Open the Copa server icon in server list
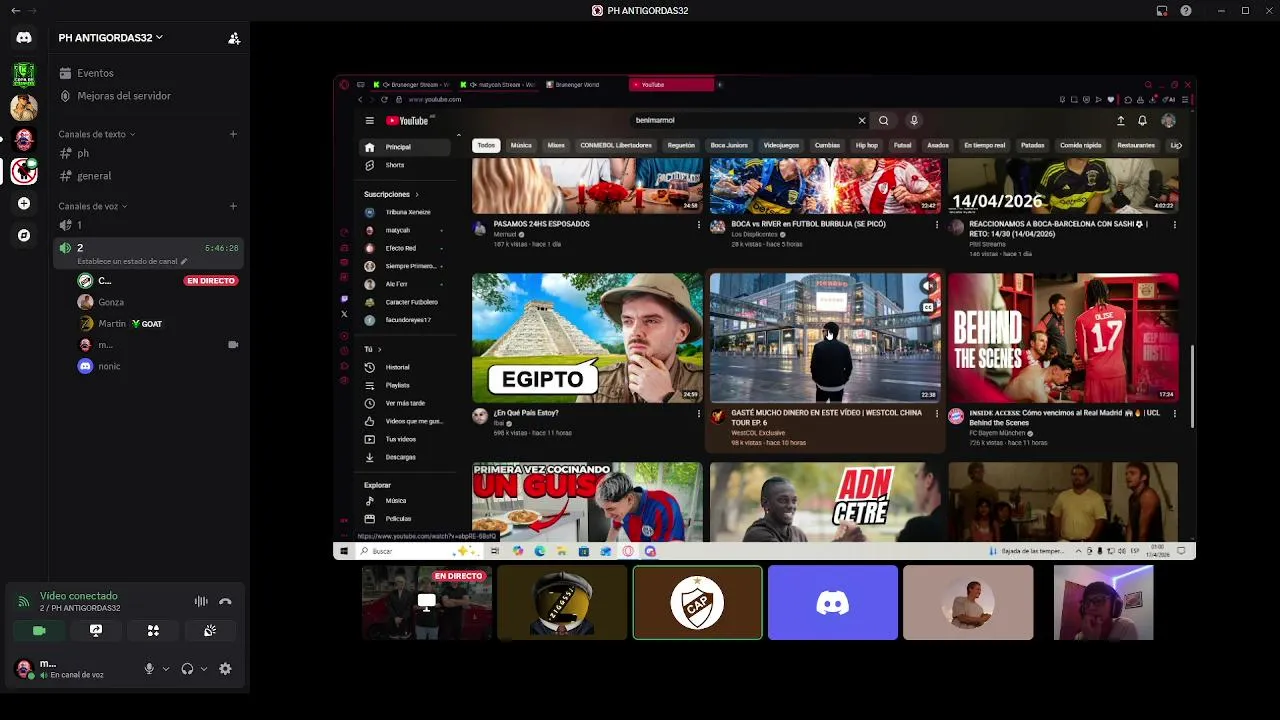This screenshot has height=720, width=1280. pyautogui.click(x=24, y=74)
